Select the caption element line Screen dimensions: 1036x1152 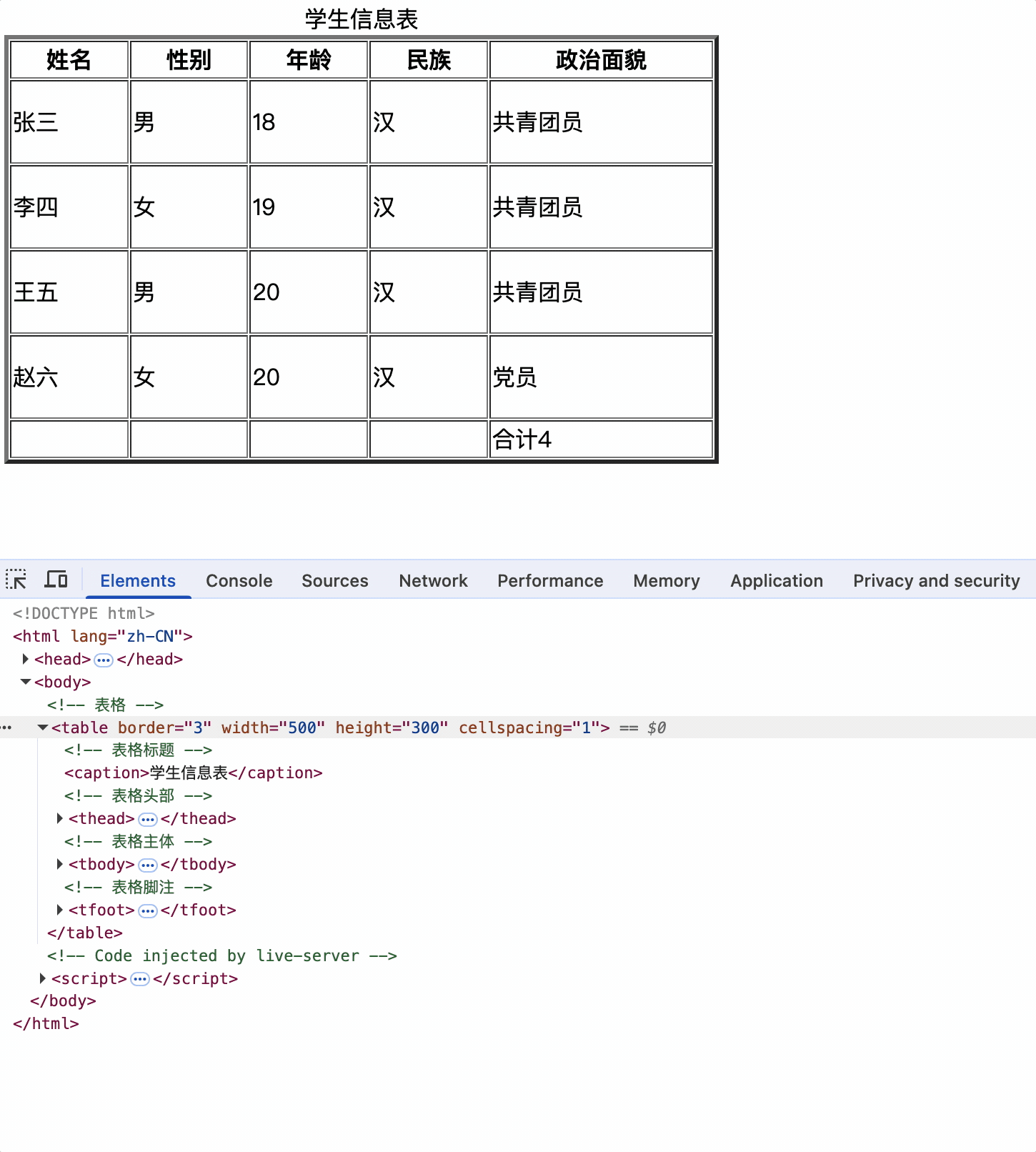(194, 773)
